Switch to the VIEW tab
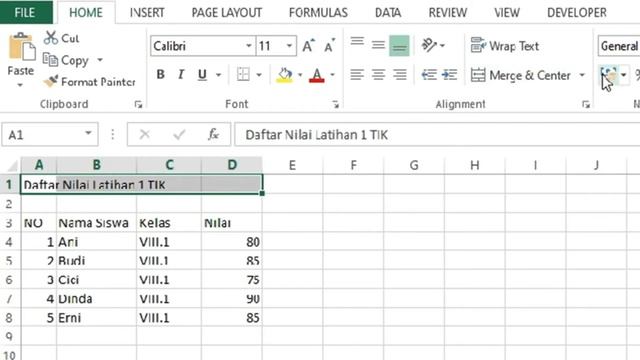Screen dimensions: 640x360 507,13
